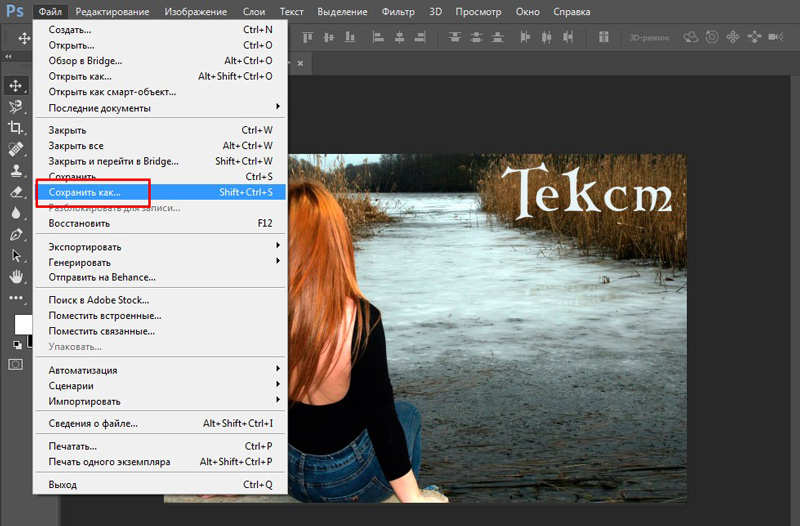Viewport: 800px width, 526px height.
Task: Open the white foreground color swatch
Action: click(x=23, y=324)
